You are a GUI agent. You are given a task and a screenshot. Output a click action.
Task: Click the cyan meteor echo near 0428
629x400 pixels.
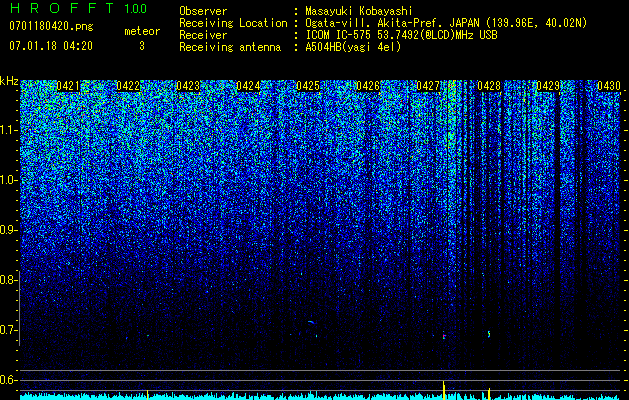[x=489, y=334]
